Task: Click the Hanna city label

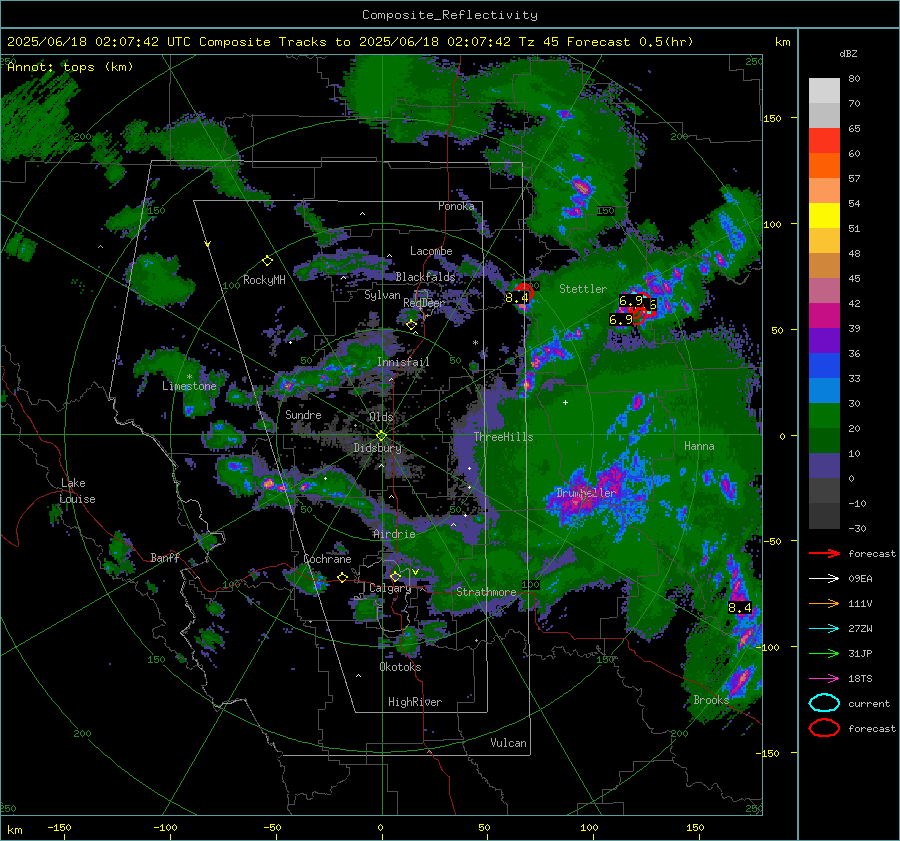Action: (699, 446)
